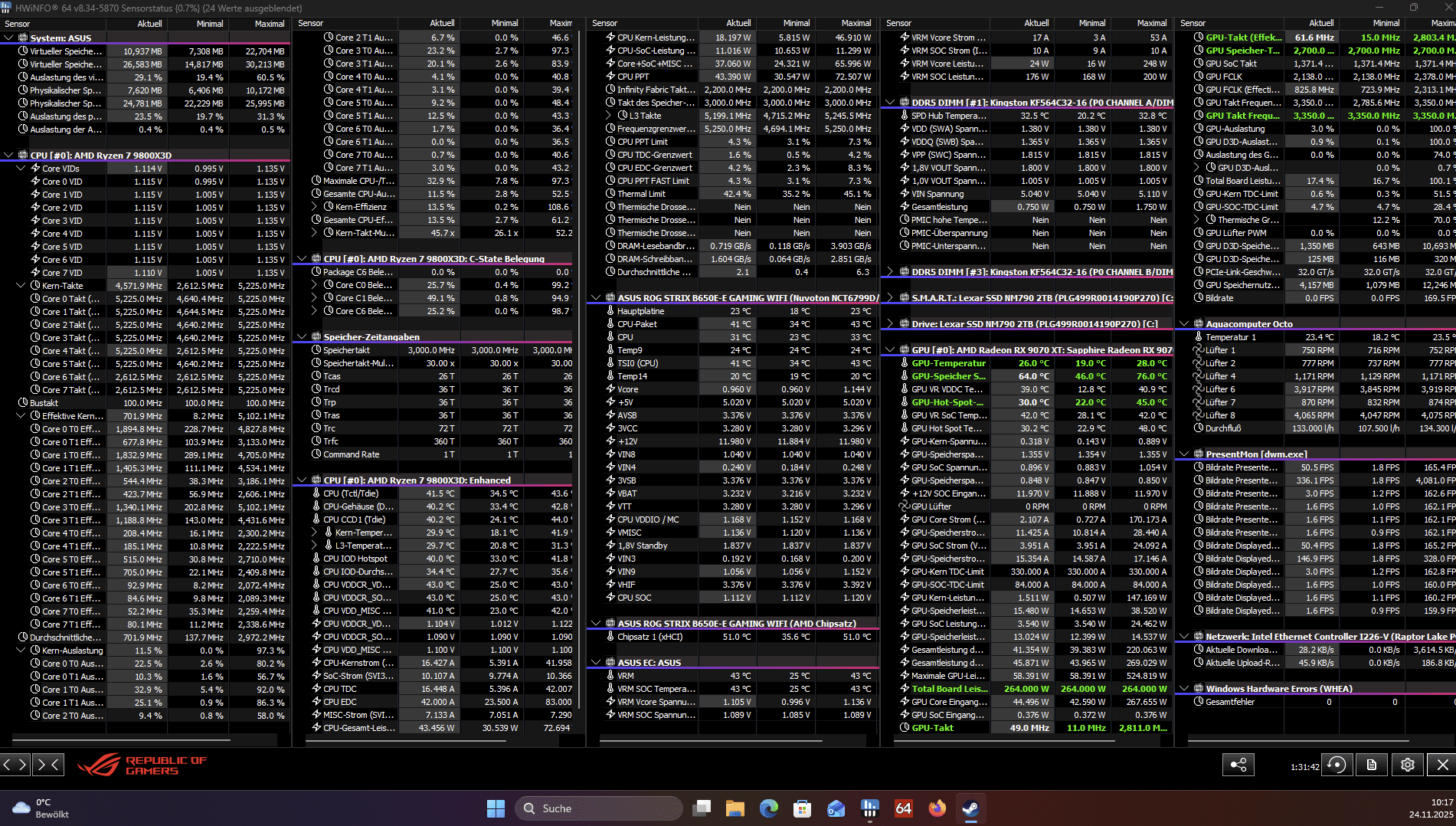Click the thermometer icon next to Hauptplatine
Screen dimensions: 1456x826
tap(610, 311)
